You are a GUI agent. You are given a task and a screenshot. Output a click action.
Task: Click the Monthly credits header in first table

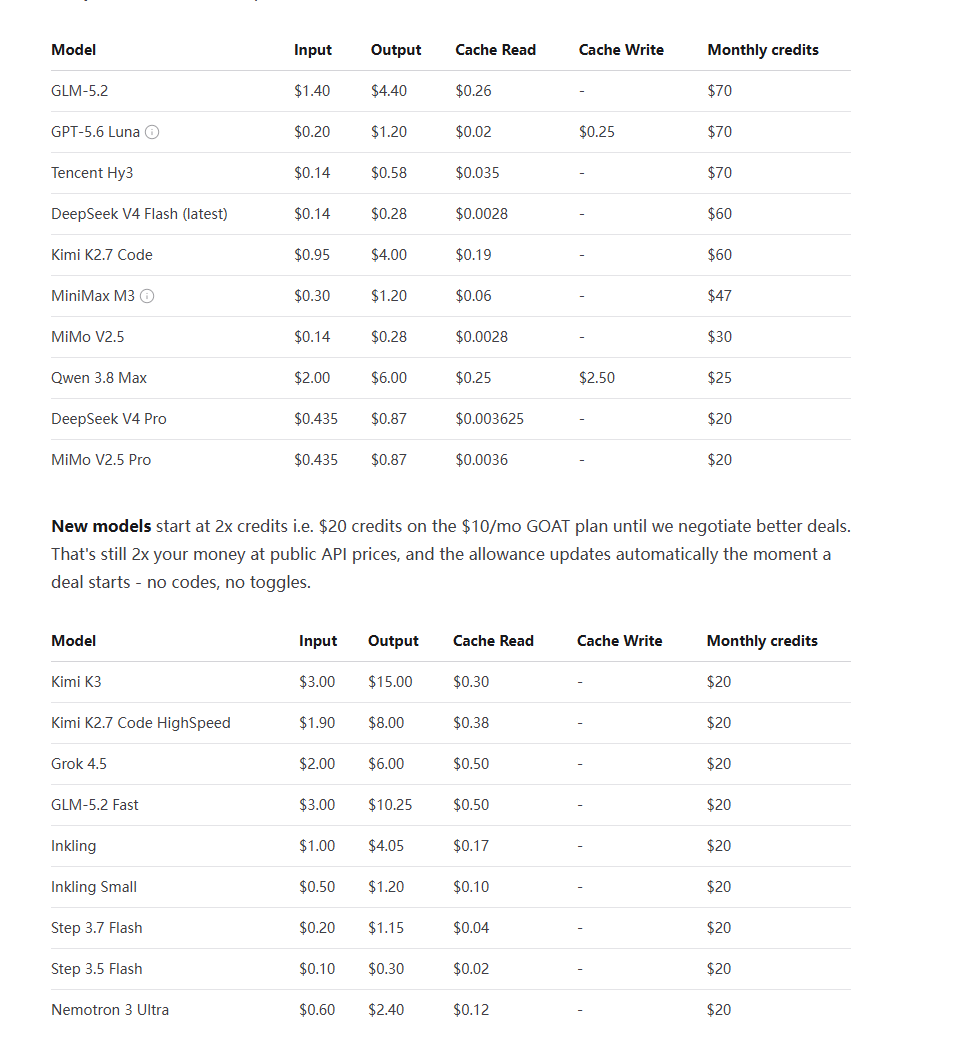[x=763, y=50]
